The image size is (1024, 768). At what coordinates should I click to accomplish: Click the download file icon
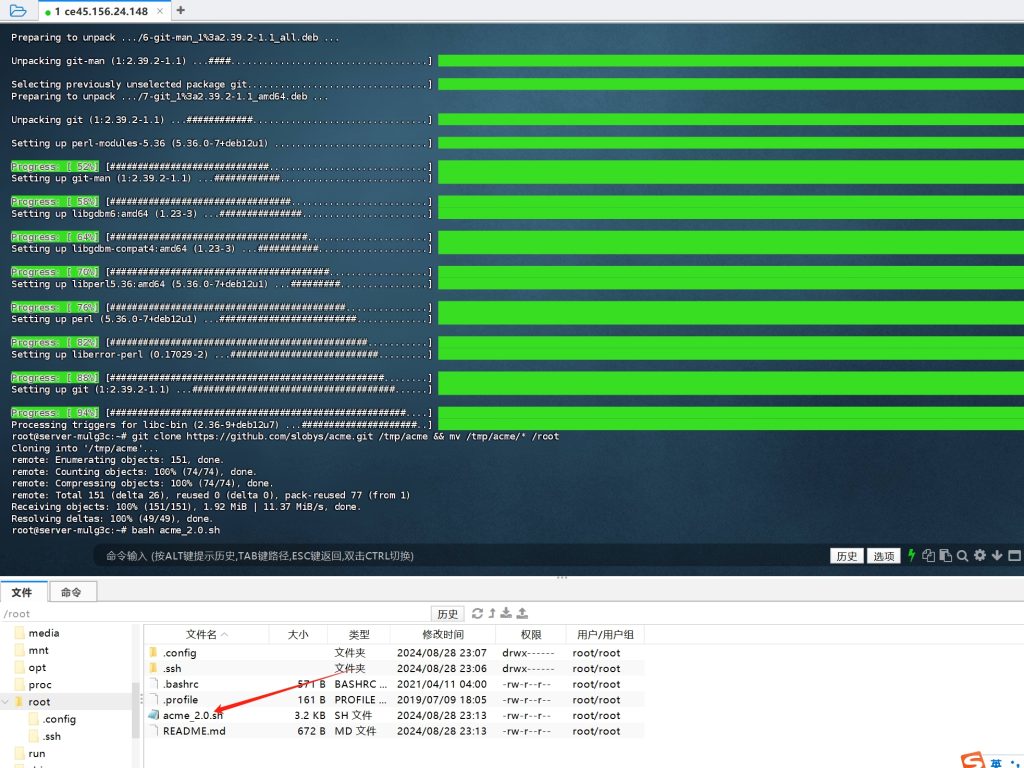coord(506,613)
